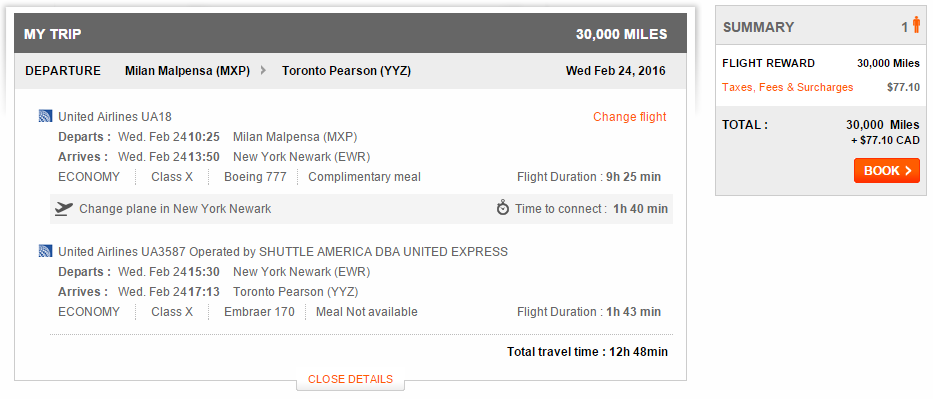Click the 30,000 MILES header total

(621, 34)
